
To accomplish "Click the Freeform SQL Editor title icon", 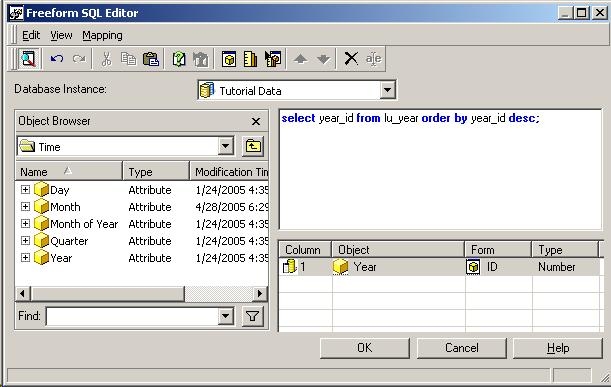I will 16,13.
